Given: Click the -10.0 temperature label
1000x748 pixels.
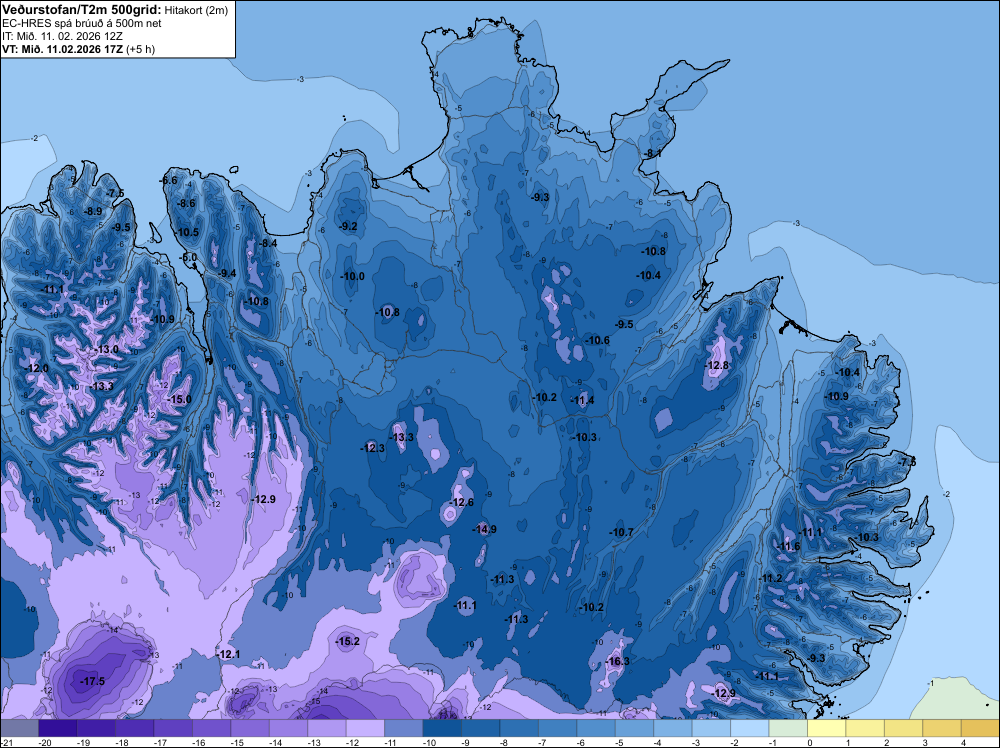Looking at the screenshot, I should 353,276.
